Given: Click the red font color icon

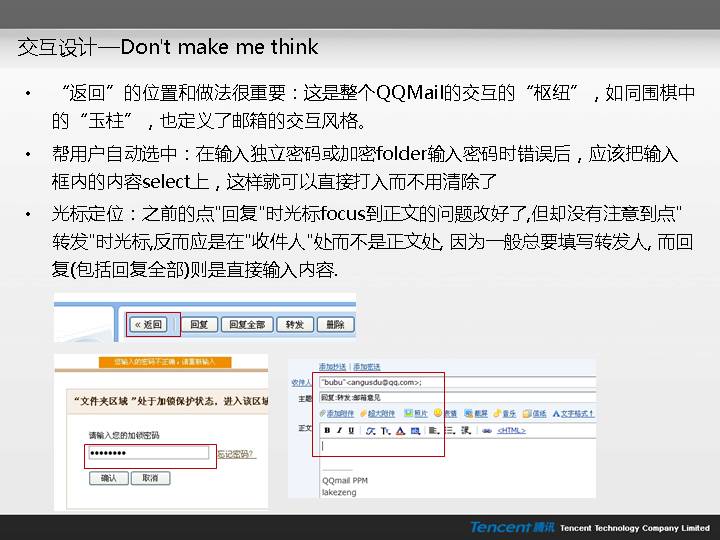Looking at the screenshot, I should 401,430.
